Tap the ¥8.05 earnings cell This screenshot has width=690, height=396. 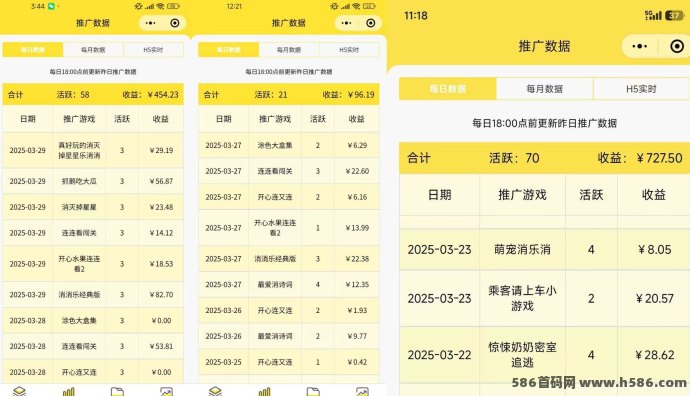[654, 249]
